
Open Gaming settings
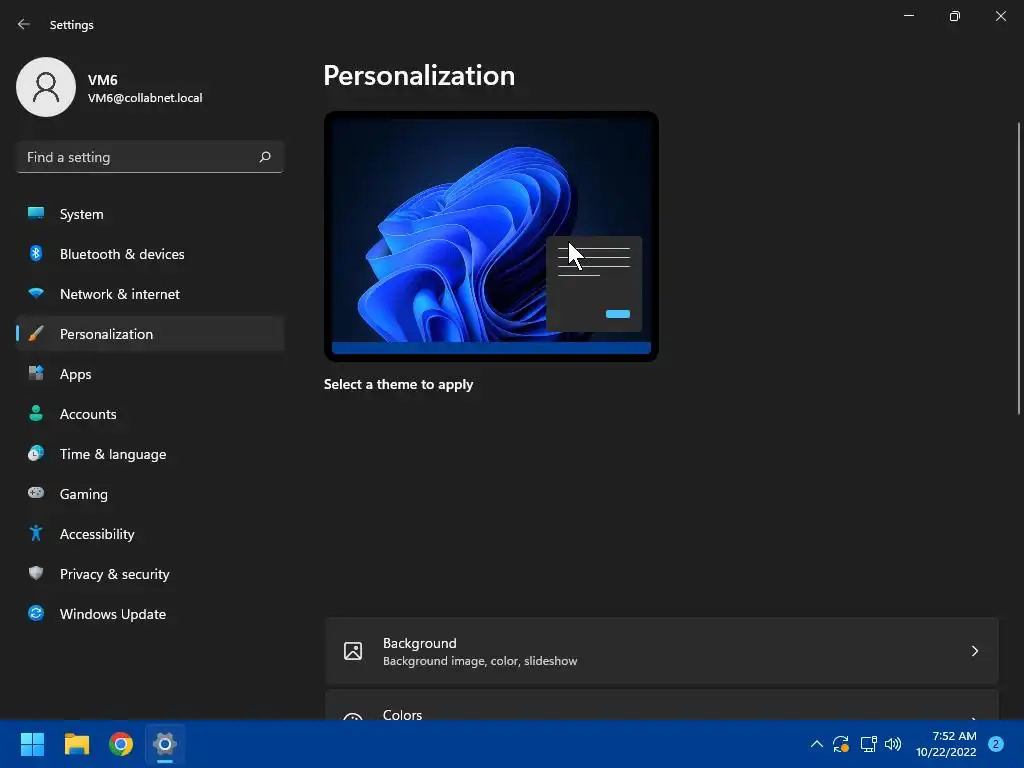coord(150,494)
